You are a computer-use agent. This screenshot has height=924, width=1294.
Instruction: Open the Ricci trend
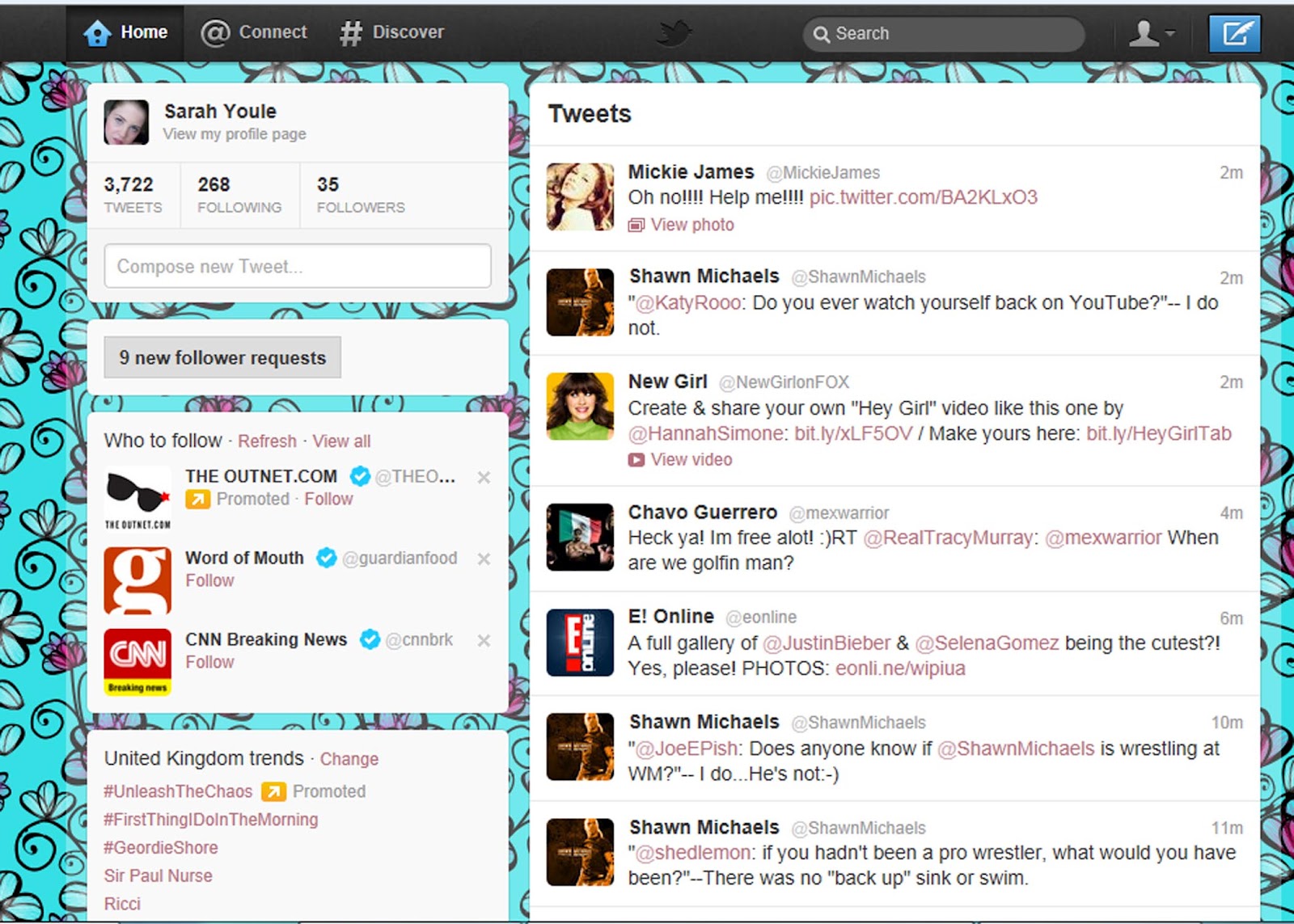(122, 904)
